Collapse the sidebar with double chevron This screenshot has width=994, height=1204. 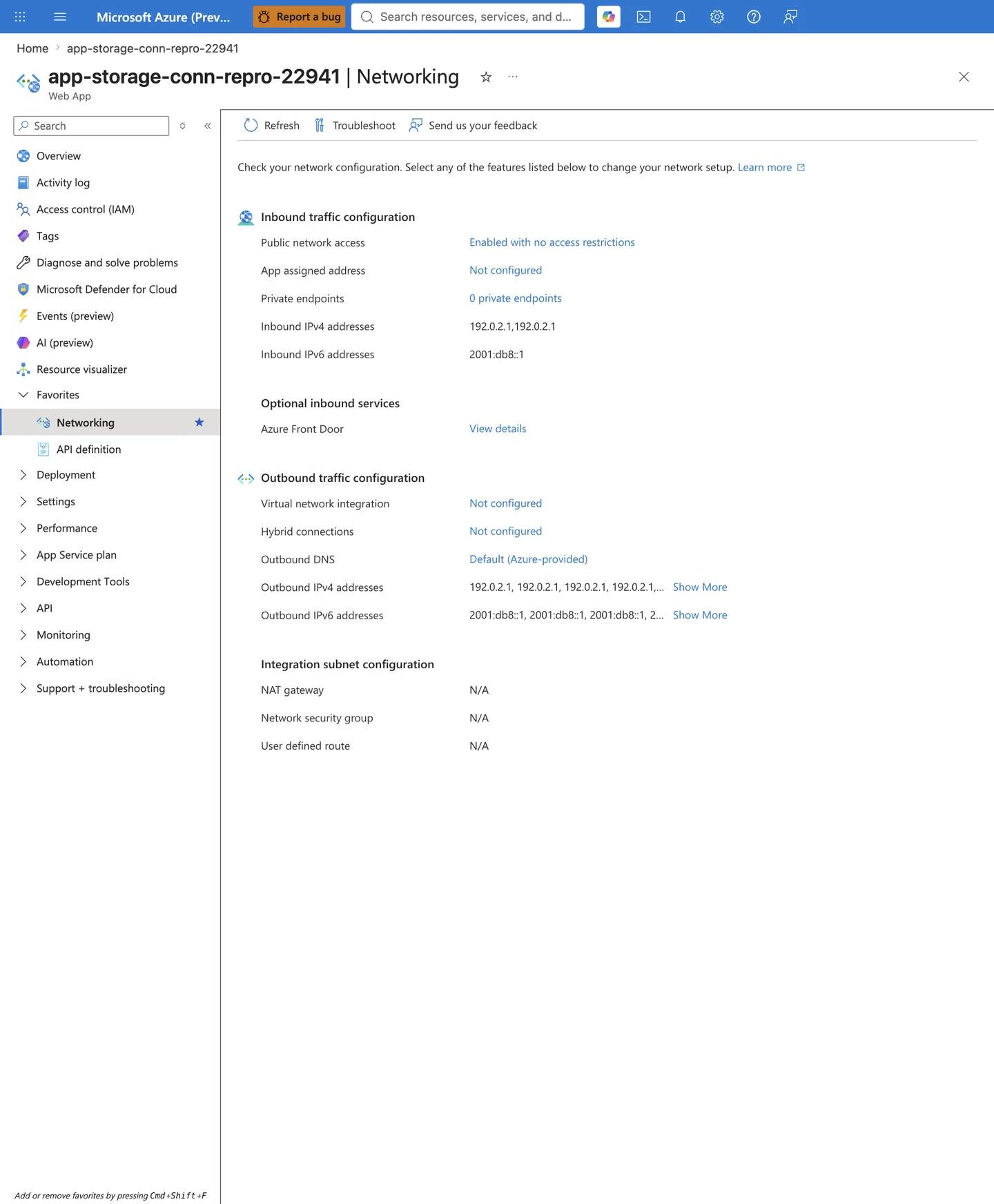tap(207, 126)
